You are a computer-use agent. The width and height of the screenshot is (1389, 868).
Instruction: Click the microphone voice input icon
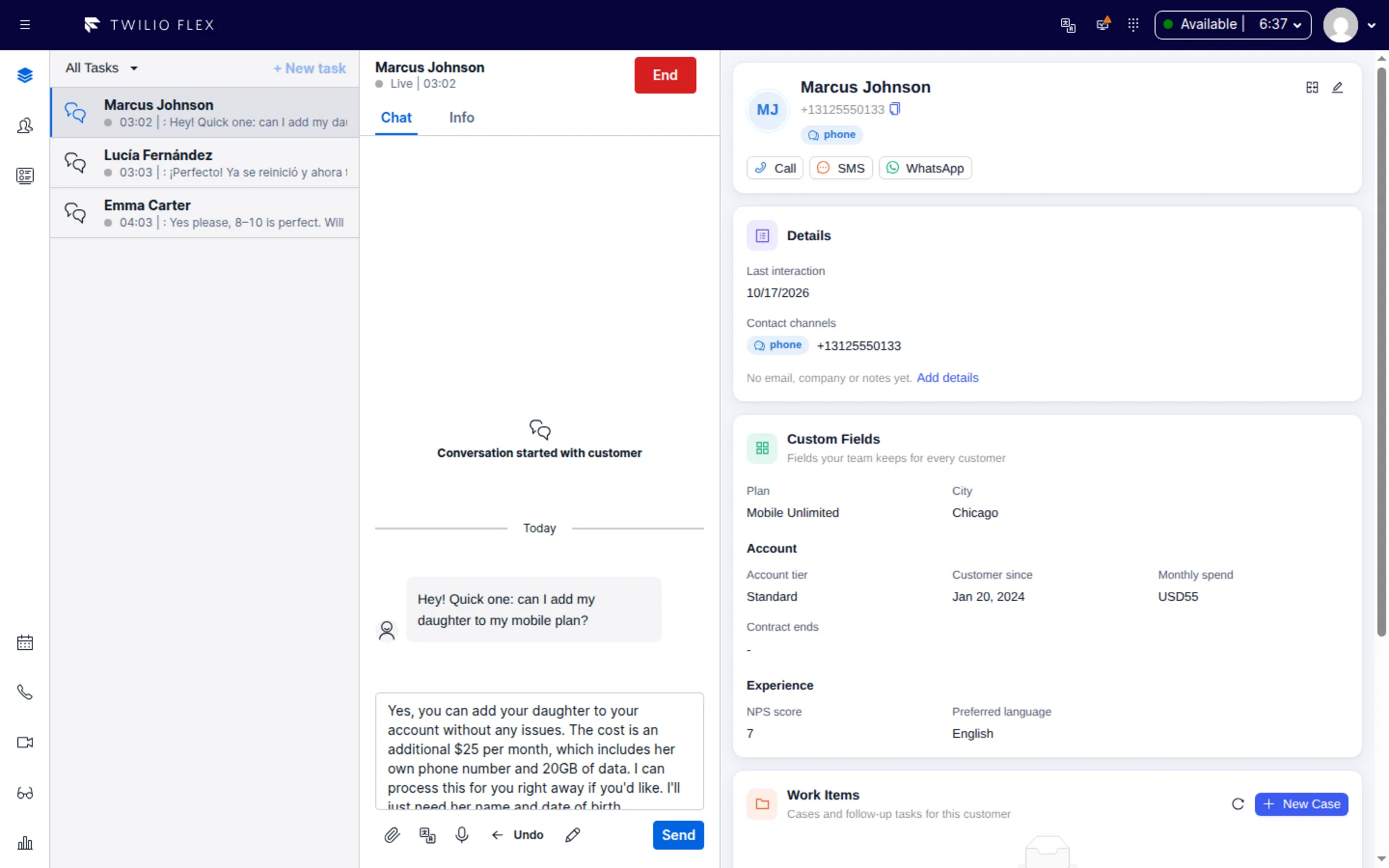462,835
